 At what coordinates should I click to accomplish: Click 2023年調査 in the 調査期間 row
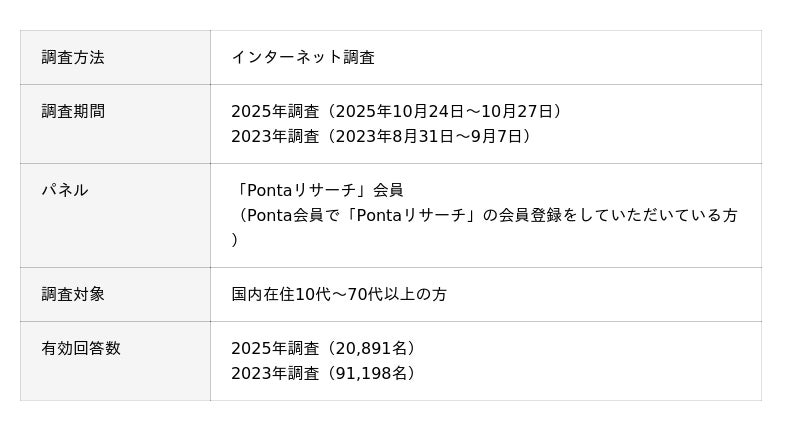click(275, 136)
